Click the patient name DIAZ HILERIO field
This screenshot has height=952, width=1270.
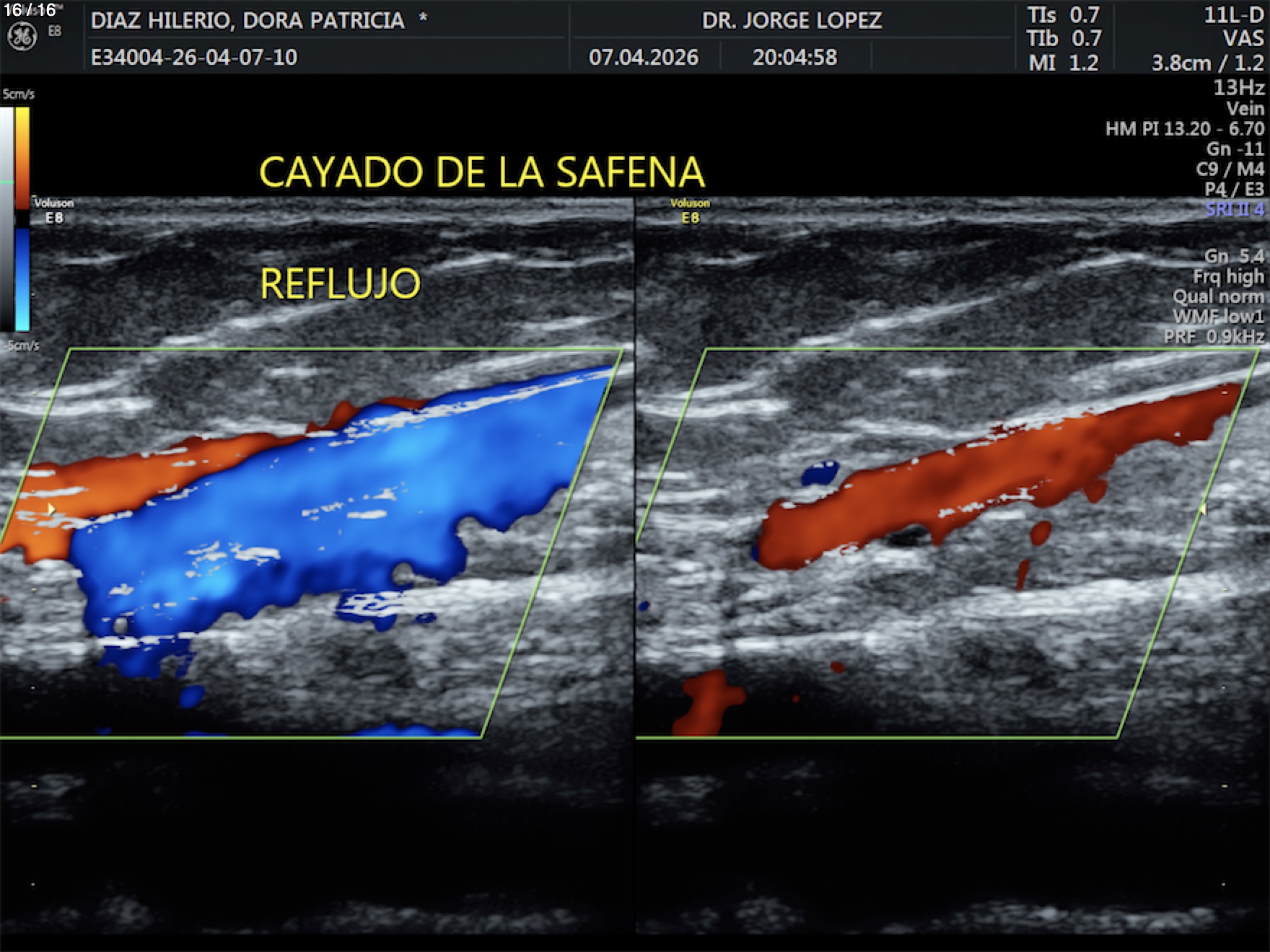(248, 20)
